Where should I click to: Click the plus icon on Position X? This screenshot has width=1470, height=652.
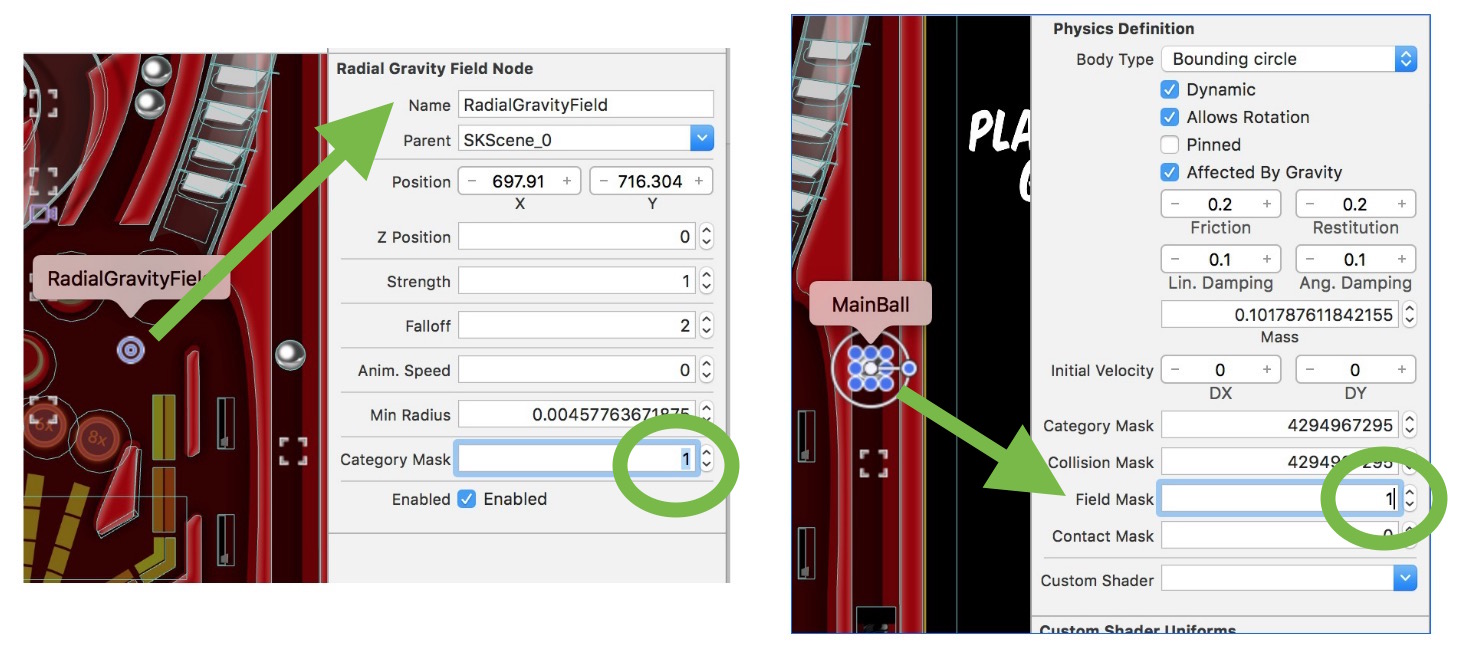pyautogui.click(x=567, y=182)
